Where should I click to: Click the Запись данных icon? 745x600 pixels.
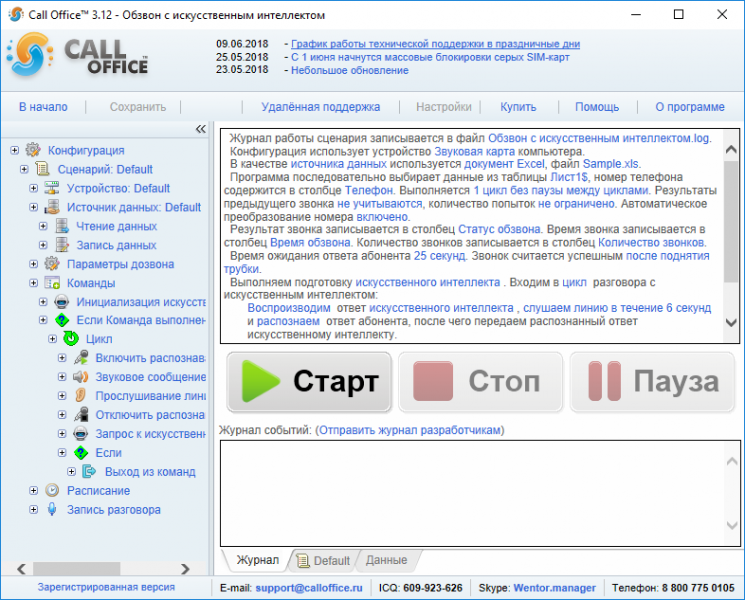pyautogui.click(x=62, y=245)
